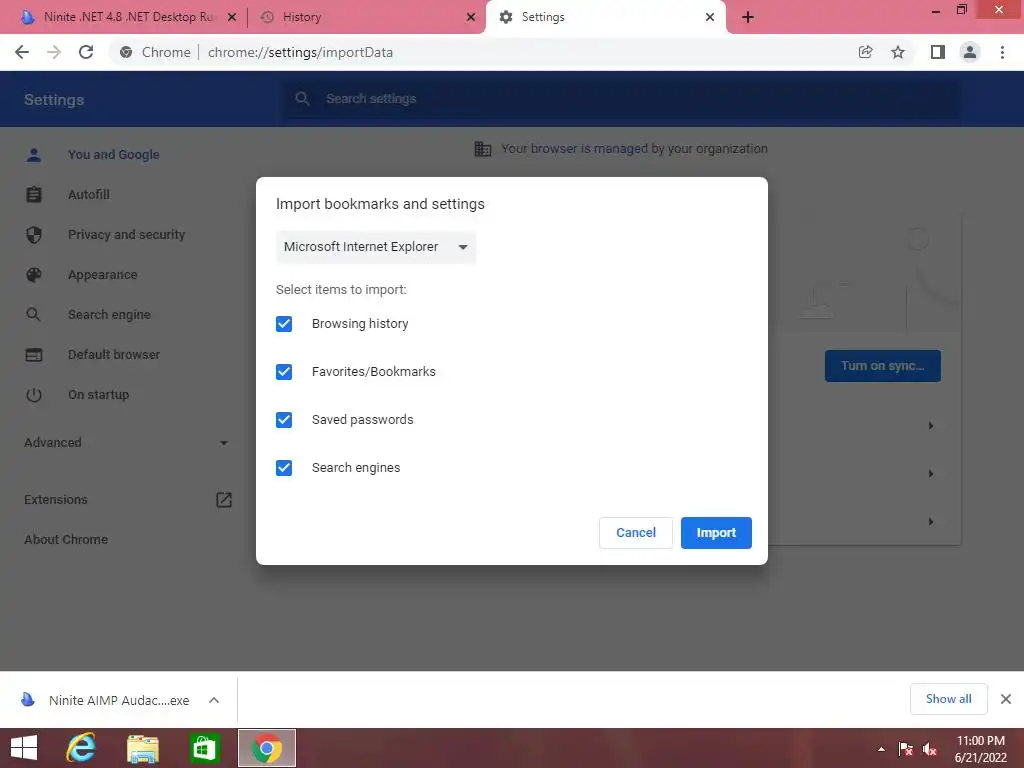1024x768 pixels.
Task: Launch Internet Explorer from the taskbar
Action: coord(82,748)
